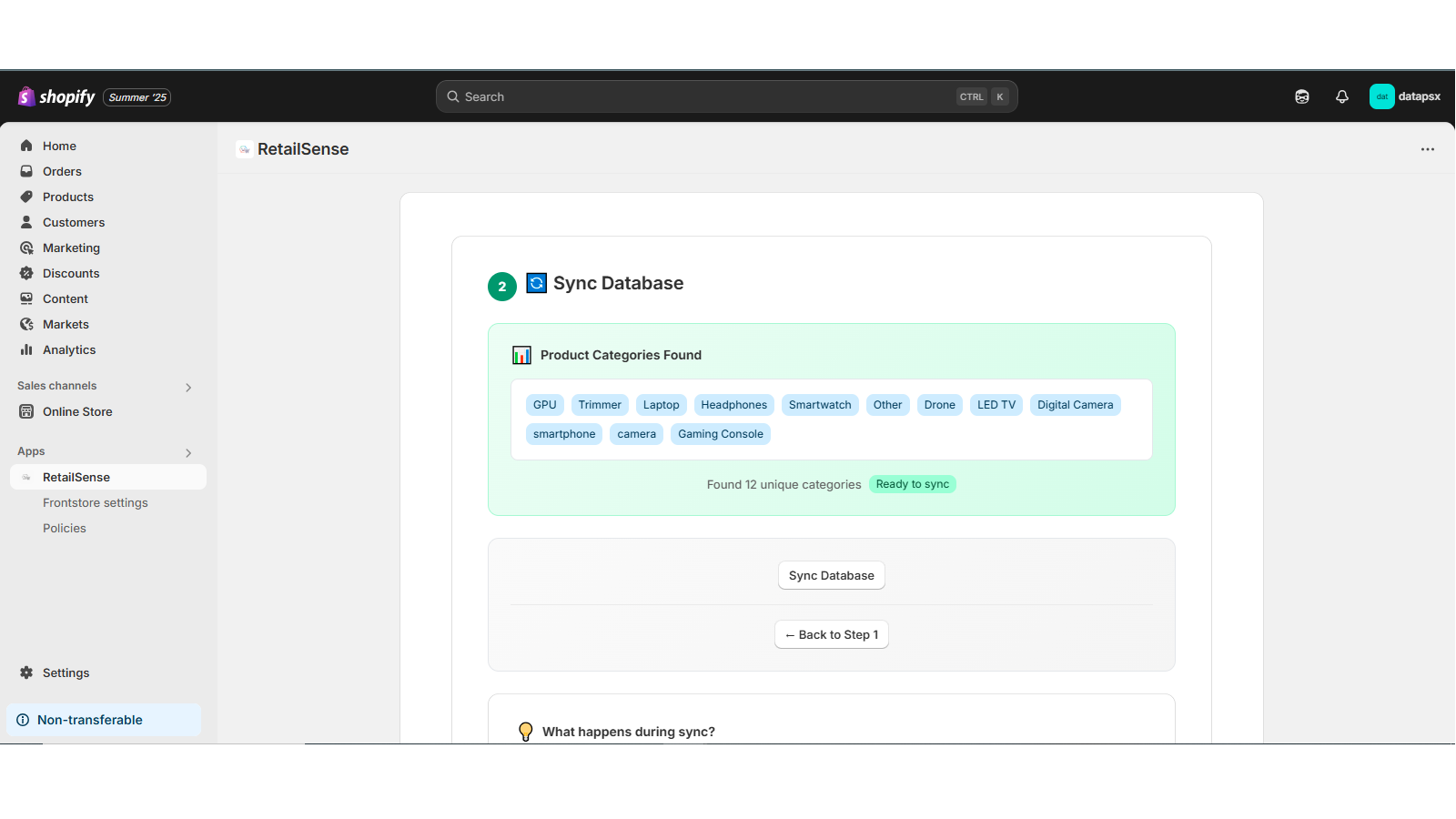Viewport: 1456px width, 819px height.
Task: Expand the Apps section chevron
Action: tap(188, 452)
